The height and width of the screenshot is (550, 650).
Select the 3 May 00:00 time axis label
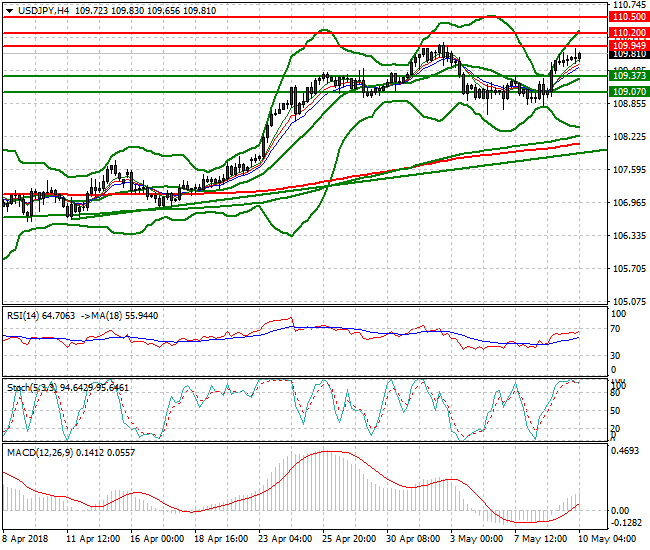tap(472, 539)
